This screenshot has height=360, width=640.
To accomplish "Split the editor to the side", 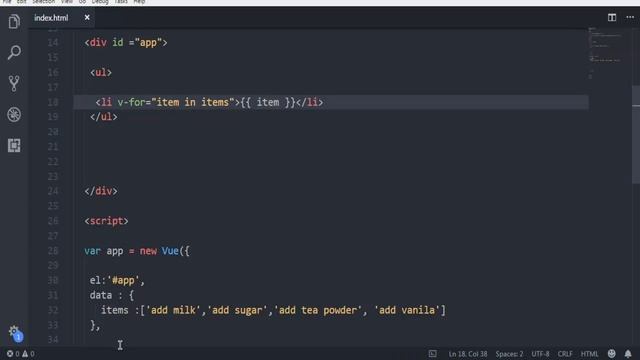I will point(611,18).
